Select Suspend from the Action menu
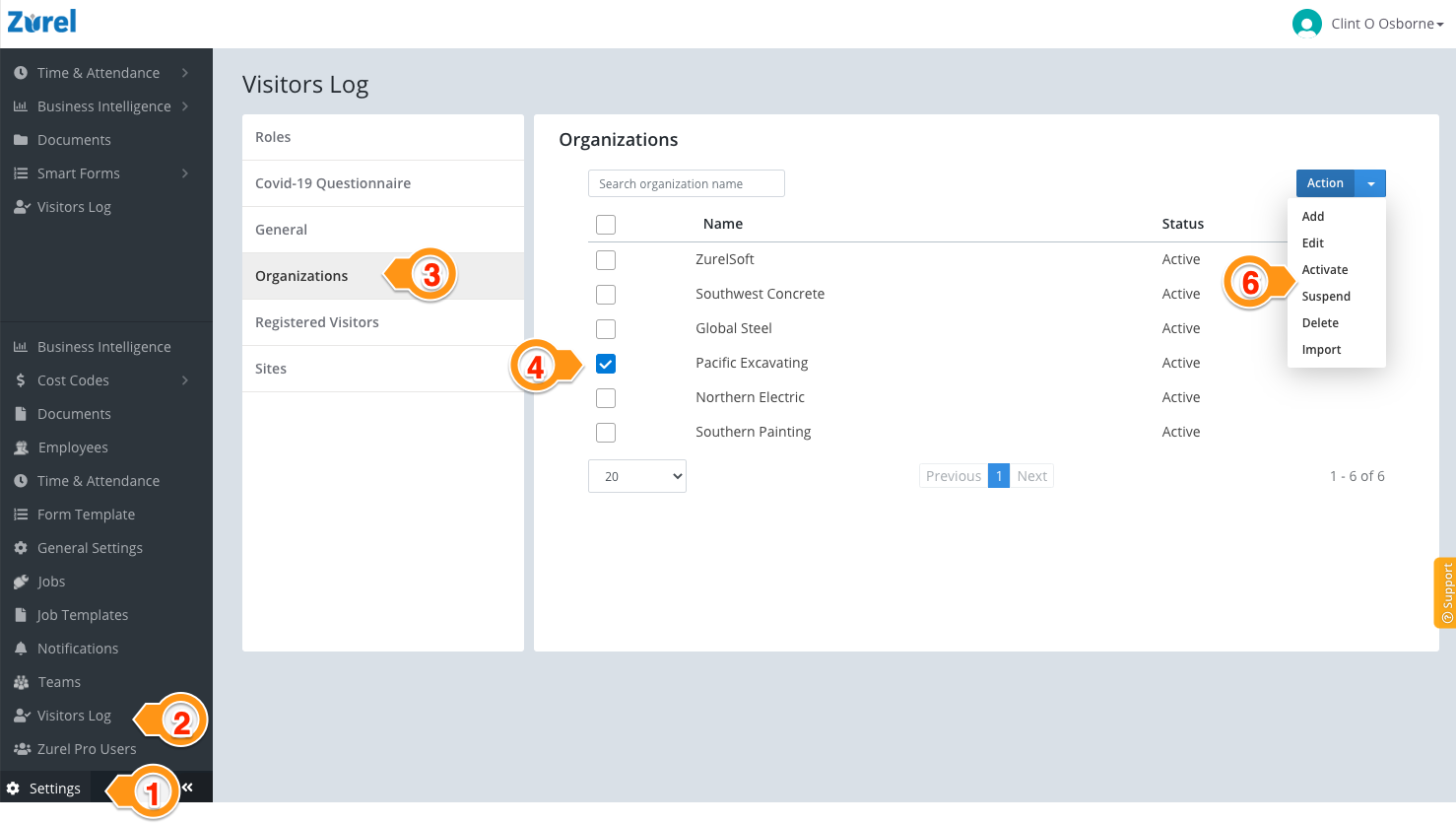Screen dimensions: 1456x824 click(x=1326, y=296)
